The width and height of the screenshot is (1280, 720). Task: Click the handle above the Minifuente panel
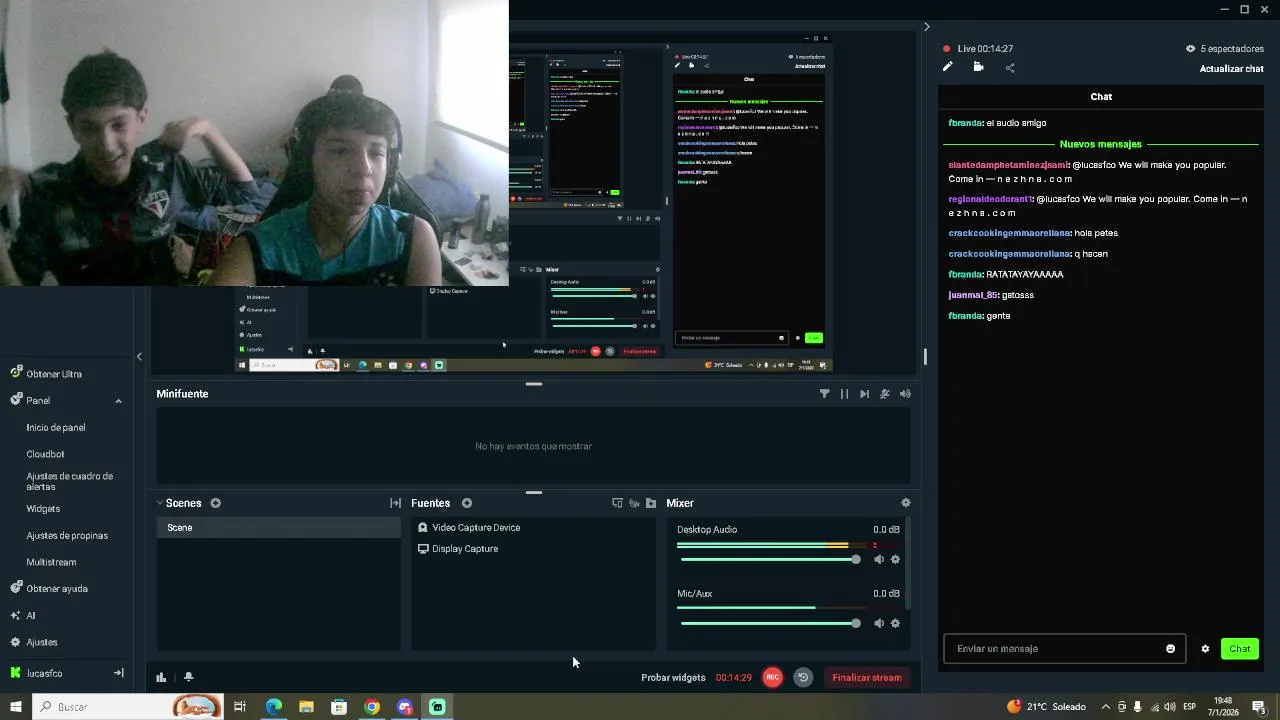(x=534, y=383)
